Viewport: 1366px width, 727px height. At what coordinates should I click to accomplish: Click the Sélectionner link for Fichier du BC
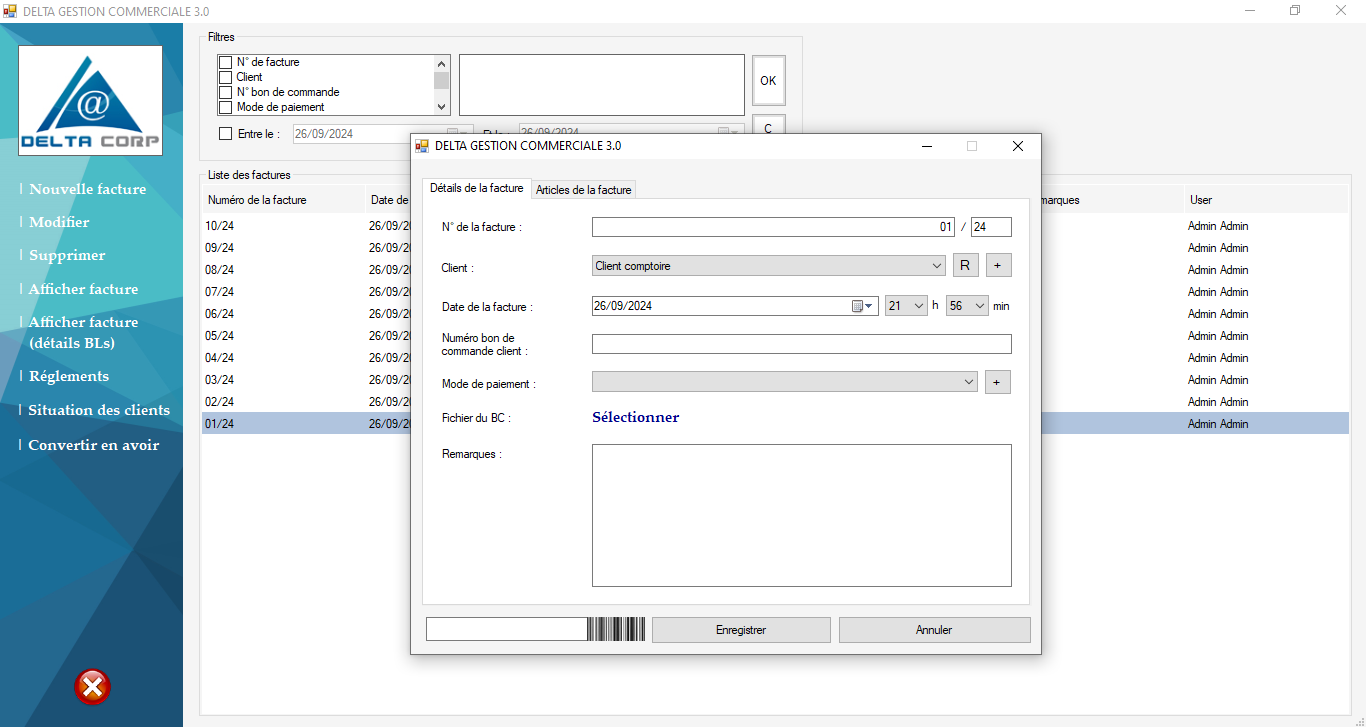click(x=635, y=417)
